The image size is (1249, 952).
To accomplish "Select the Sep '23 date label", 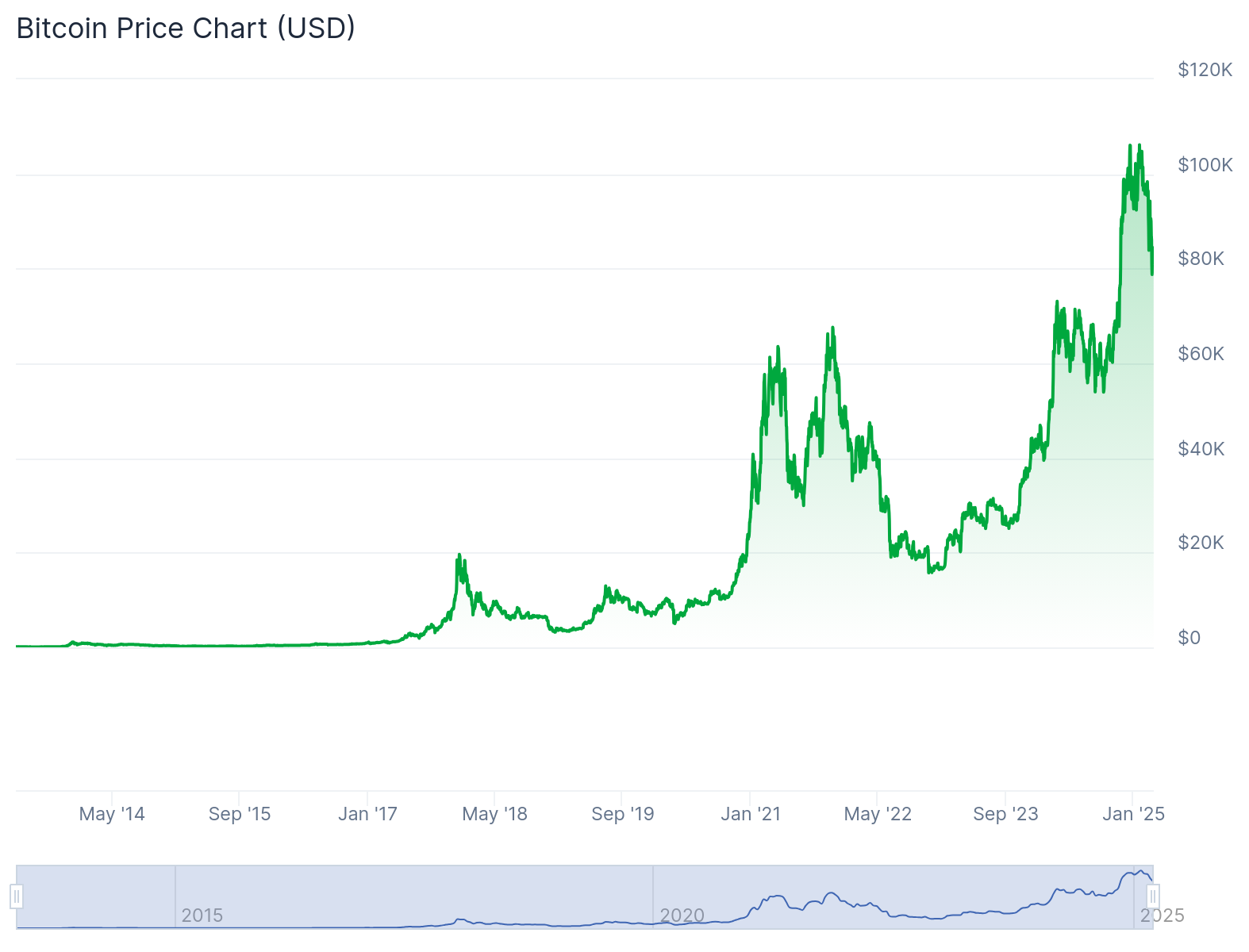I will coord(1005,814).
